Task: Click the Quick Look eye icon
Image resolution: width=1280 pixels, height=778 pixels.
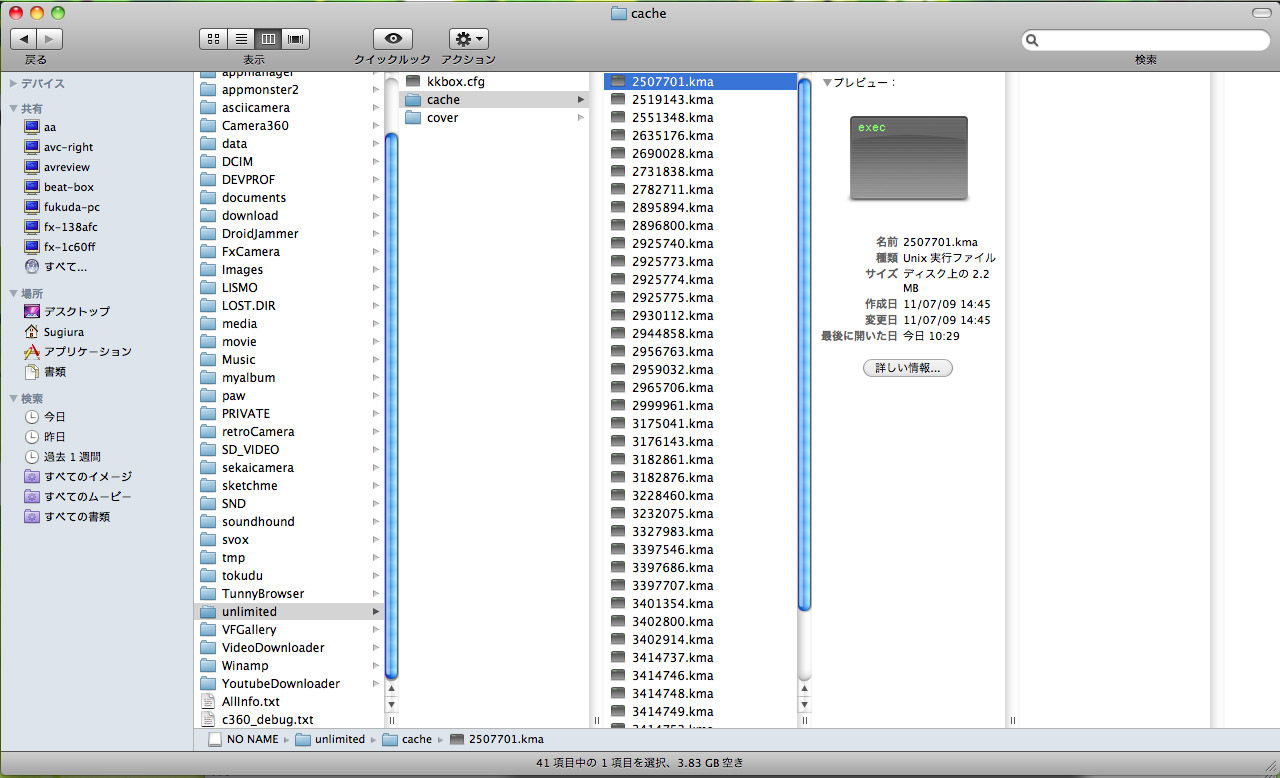Action: pyautogui.click(x=392, y=39)
